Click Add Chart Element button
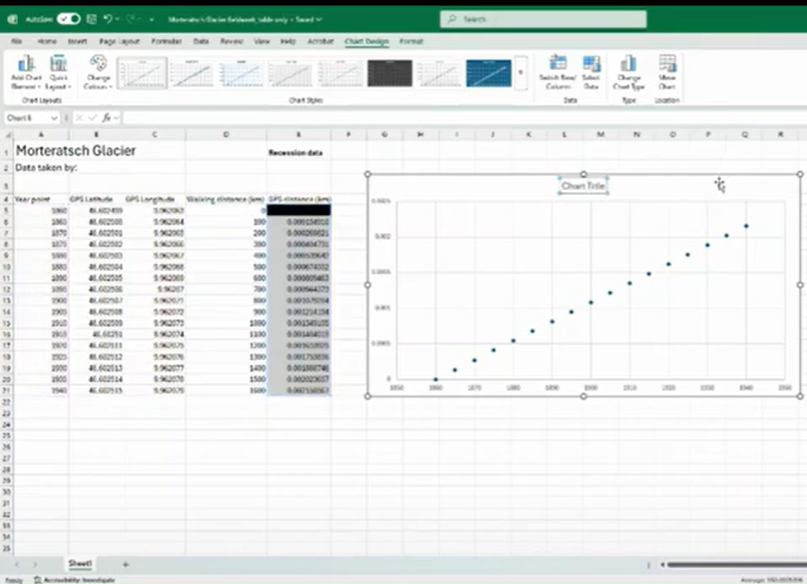Screen dimensions: 807x584 [x=26, y=72]
